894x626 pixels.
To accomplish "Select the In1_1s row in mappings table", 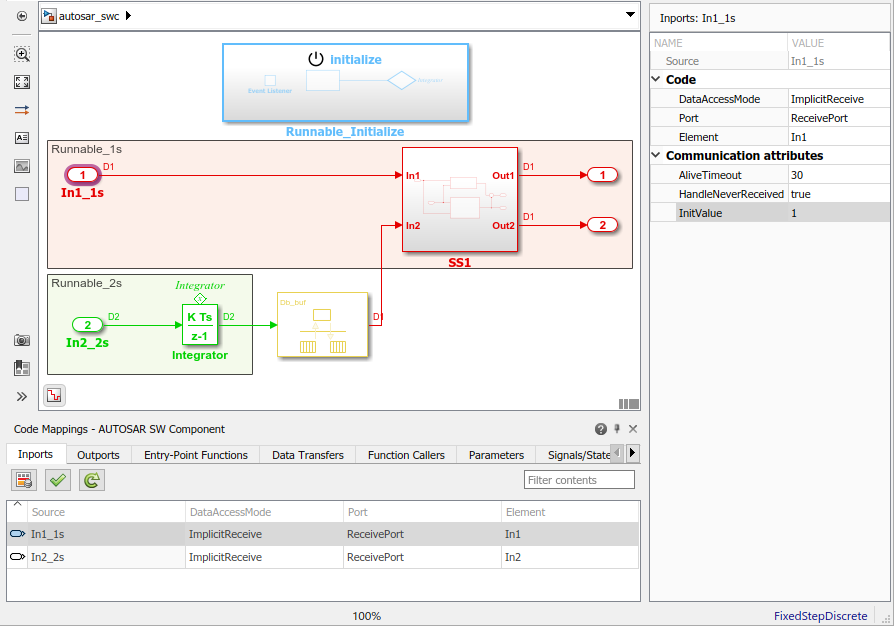I will pyautogui.click(x=323, y=534).
